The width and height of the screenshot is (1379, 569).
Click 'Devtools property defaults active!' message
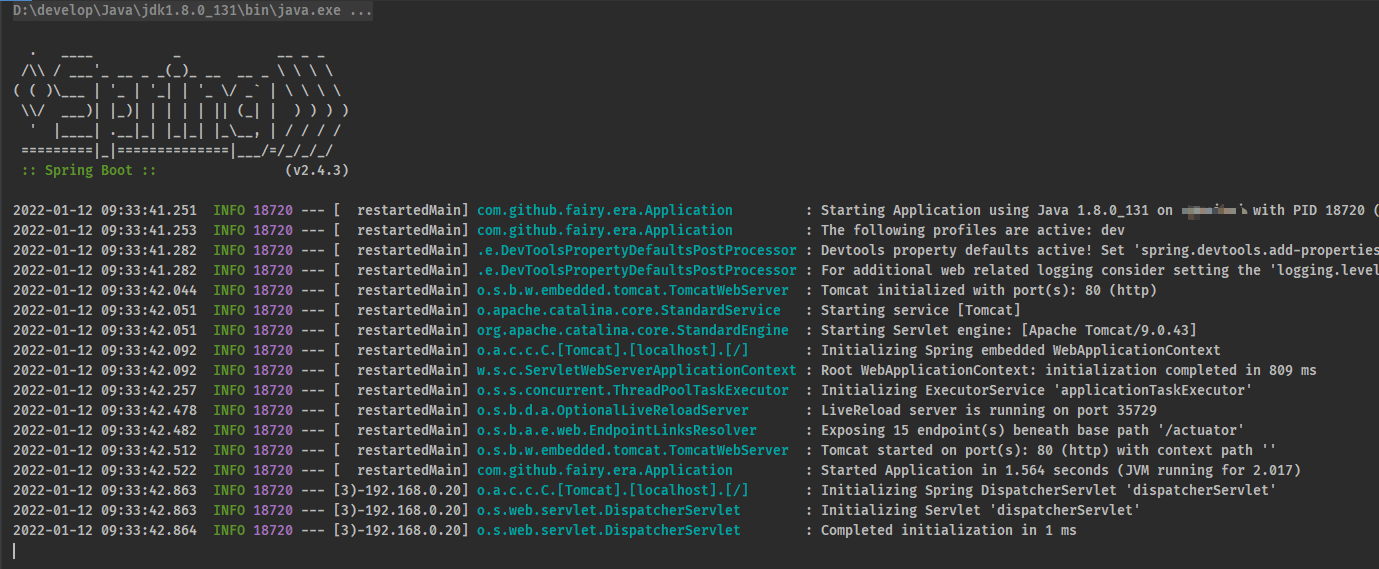[x=1099, y=250]
